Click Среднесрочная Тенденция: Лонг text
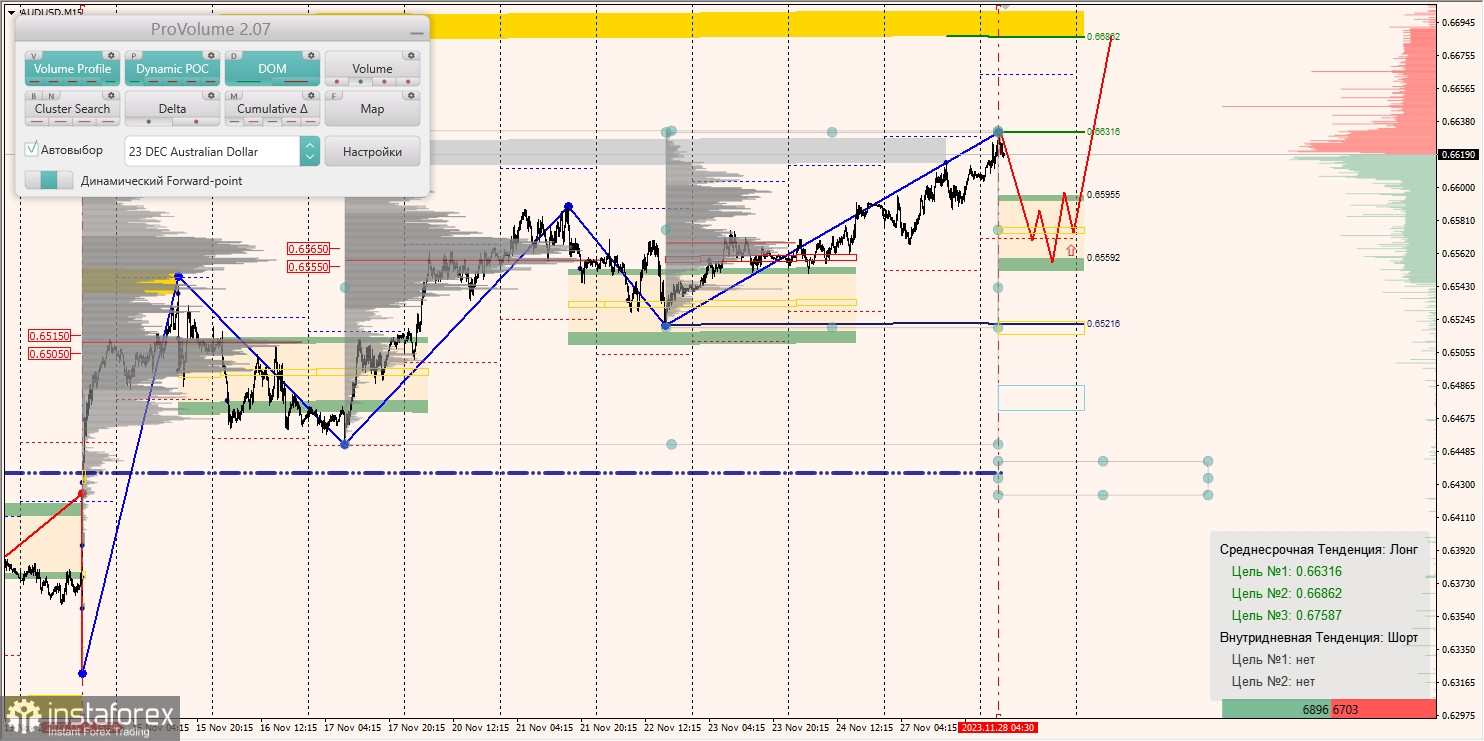The width and height of the screenshot is (1484, 741). 1318,550
